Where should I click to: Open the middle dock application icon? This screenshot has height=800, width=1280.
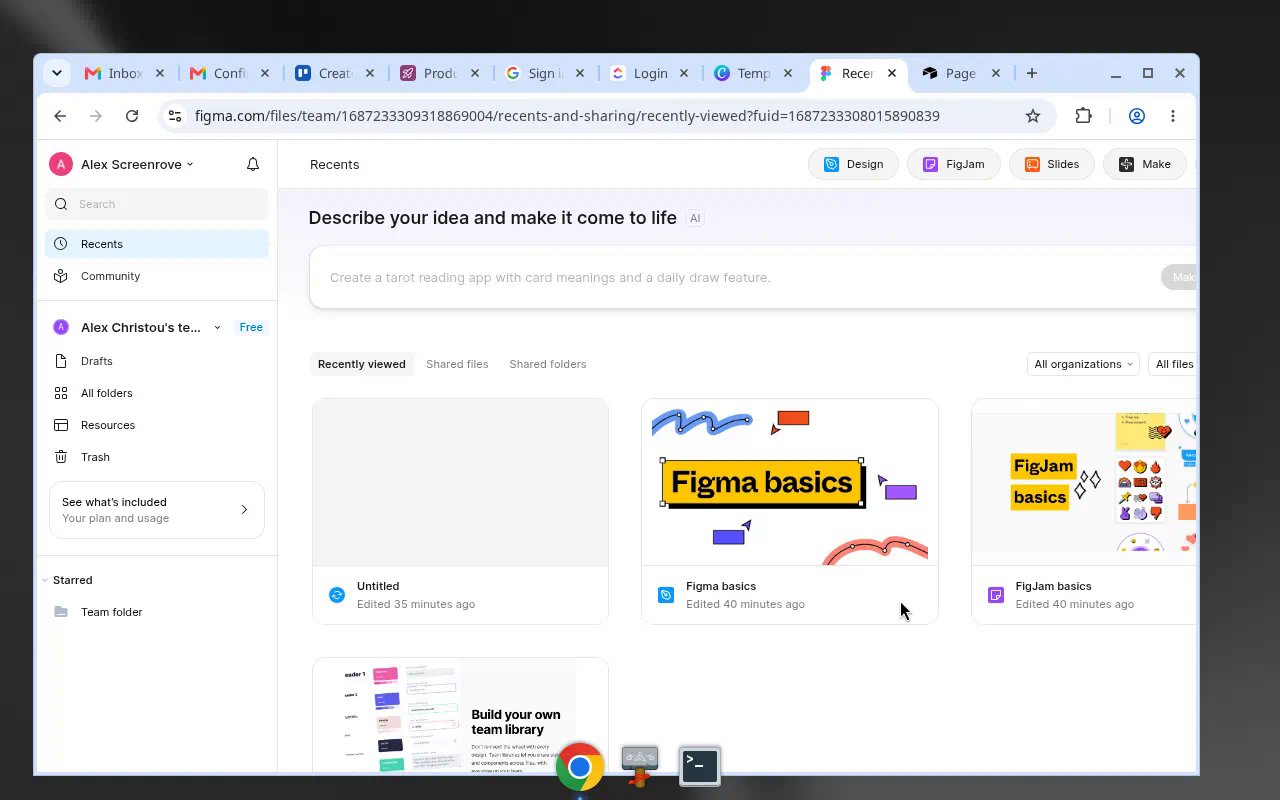(640, 766)
